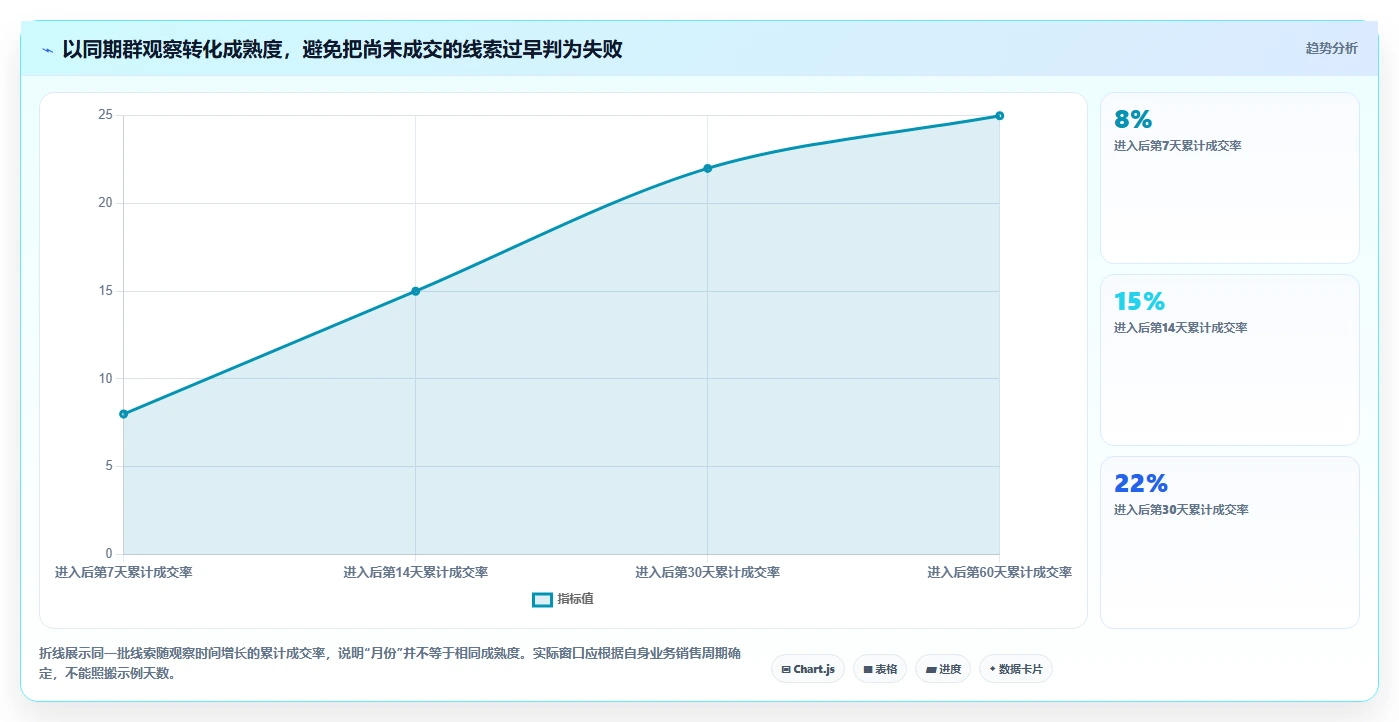
Task: Click the progress icon in 进度 chip
Action: pyautogui.click(x=931, y=669)
